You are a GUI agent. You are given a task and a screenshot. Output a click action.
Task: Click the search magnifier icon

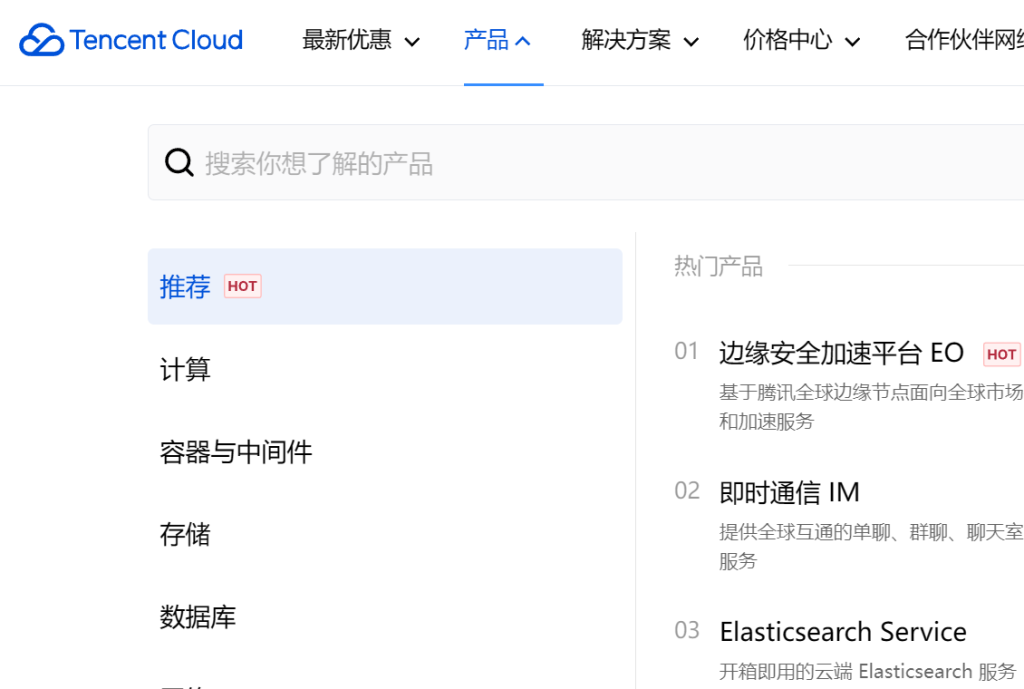[179, 163]
